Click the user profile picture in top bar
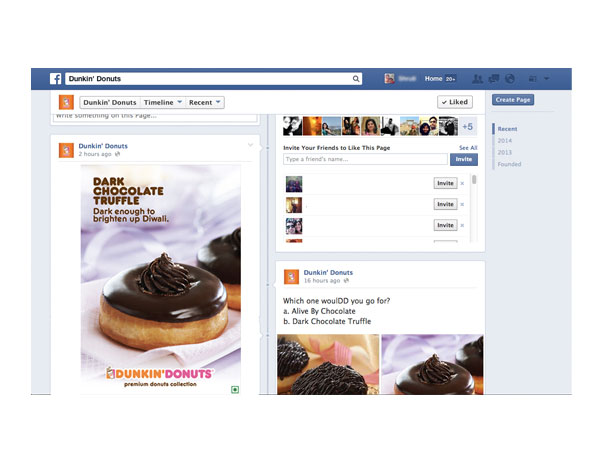The height and width of the screenshot is (463, 600). [x=390, y=78]
